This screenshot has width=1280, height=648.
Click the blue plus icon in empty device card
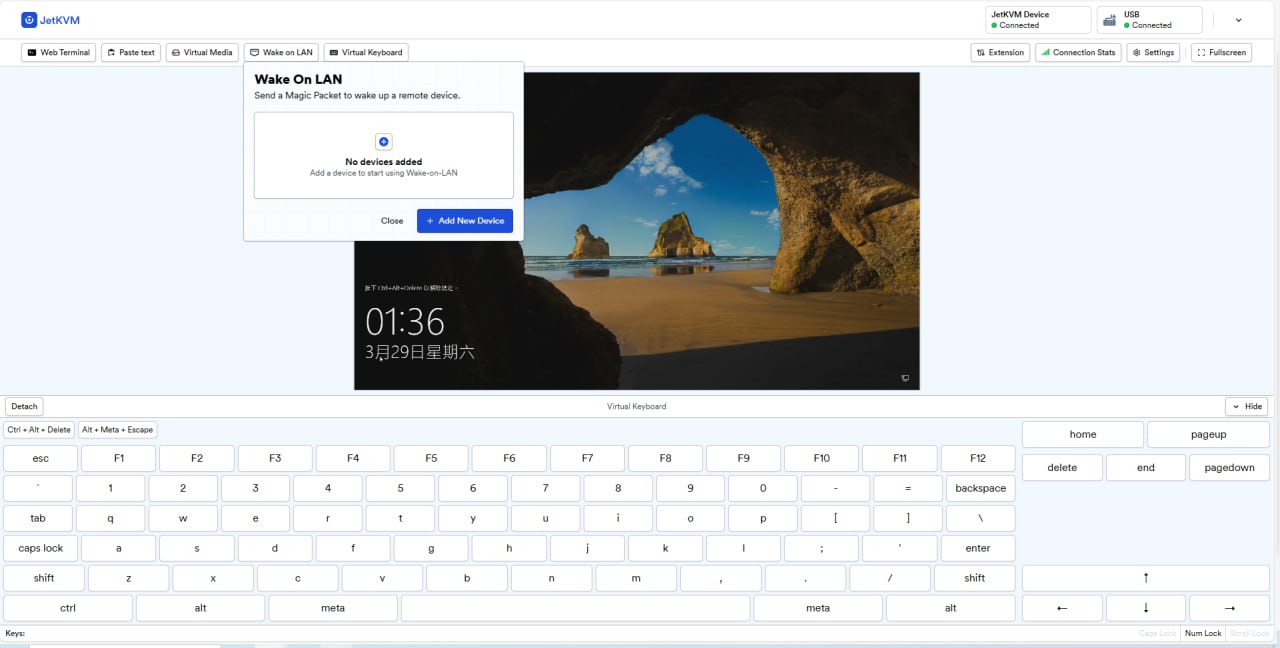click(x=384, y=143)
